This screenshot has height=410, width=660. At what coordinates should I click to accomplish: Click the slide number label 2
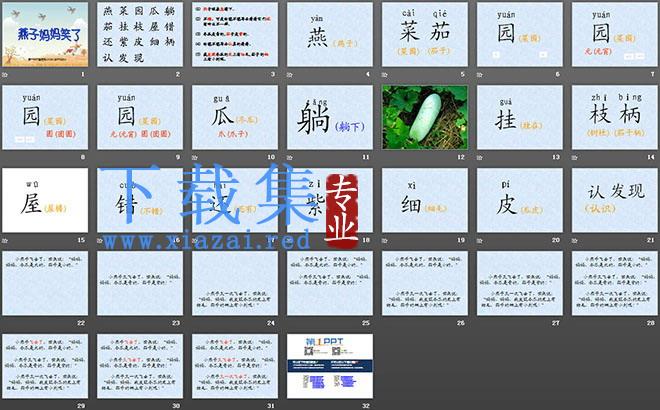point(178,74)
